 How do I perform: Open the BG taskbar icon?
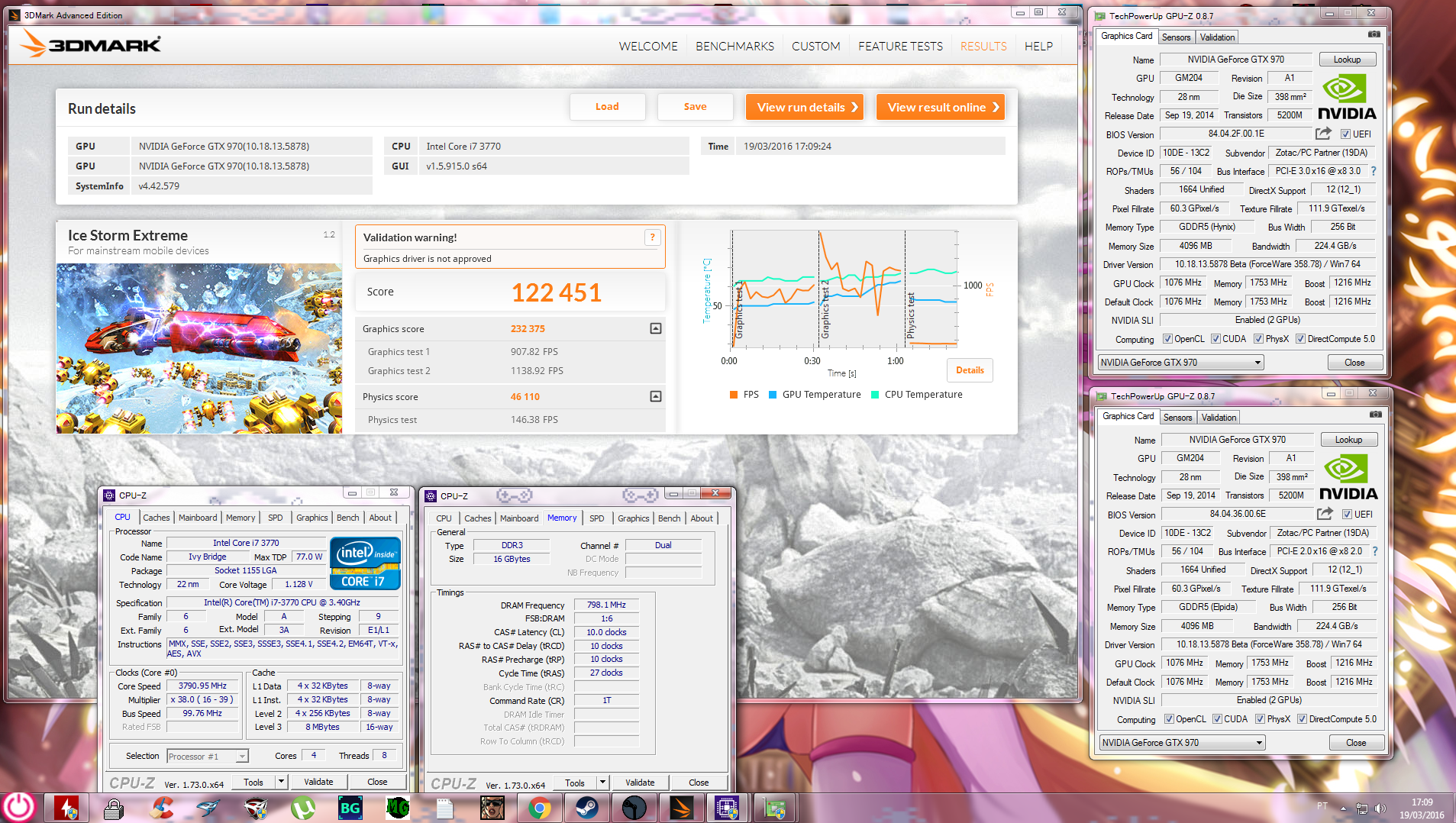click(x=350, y=807)
